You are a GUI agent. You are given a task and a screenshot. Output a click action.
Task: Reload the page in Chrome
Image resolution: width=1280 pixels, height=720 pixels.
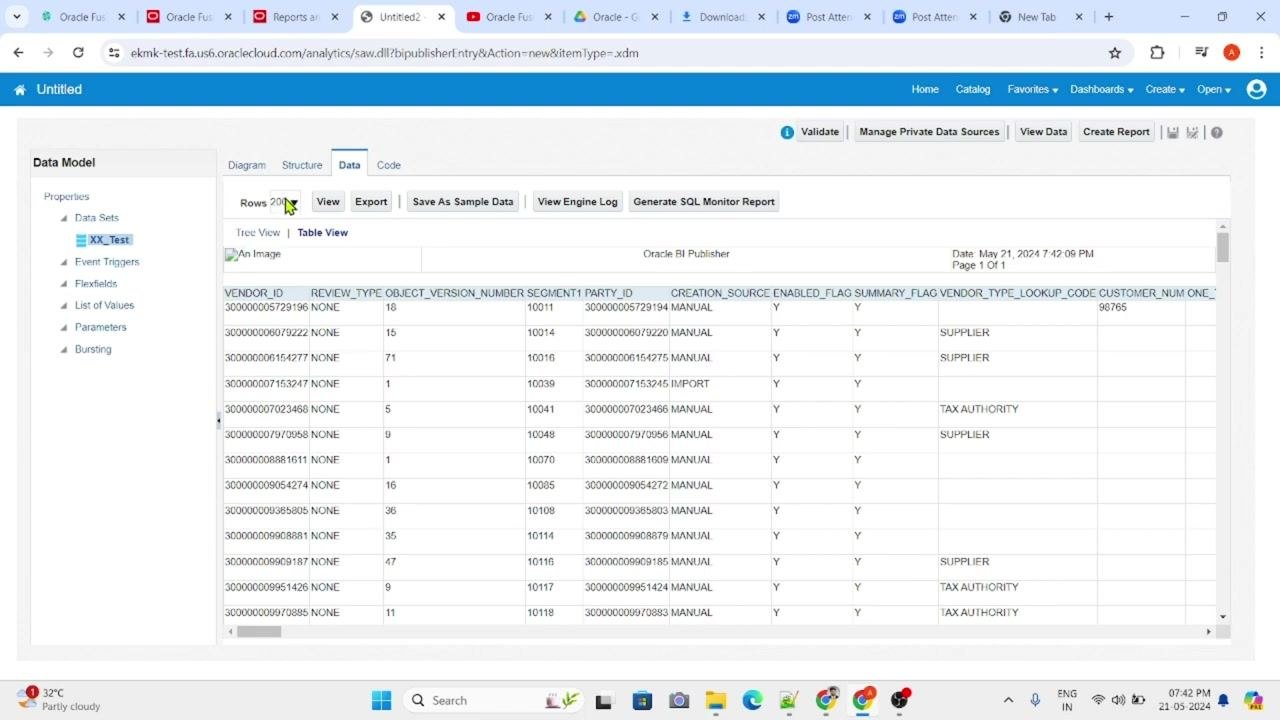[78, 53]
